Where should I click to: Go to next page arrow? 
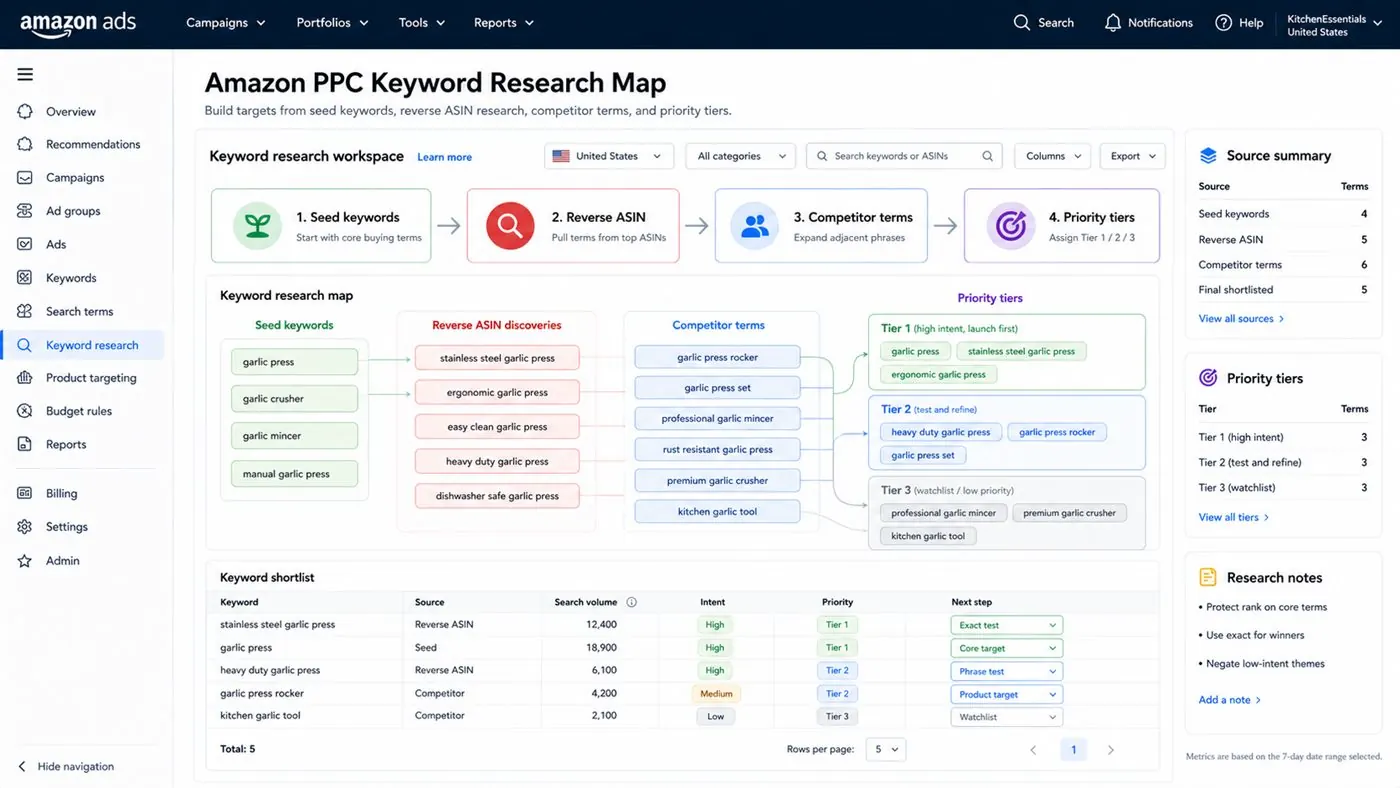(1110, 750)
